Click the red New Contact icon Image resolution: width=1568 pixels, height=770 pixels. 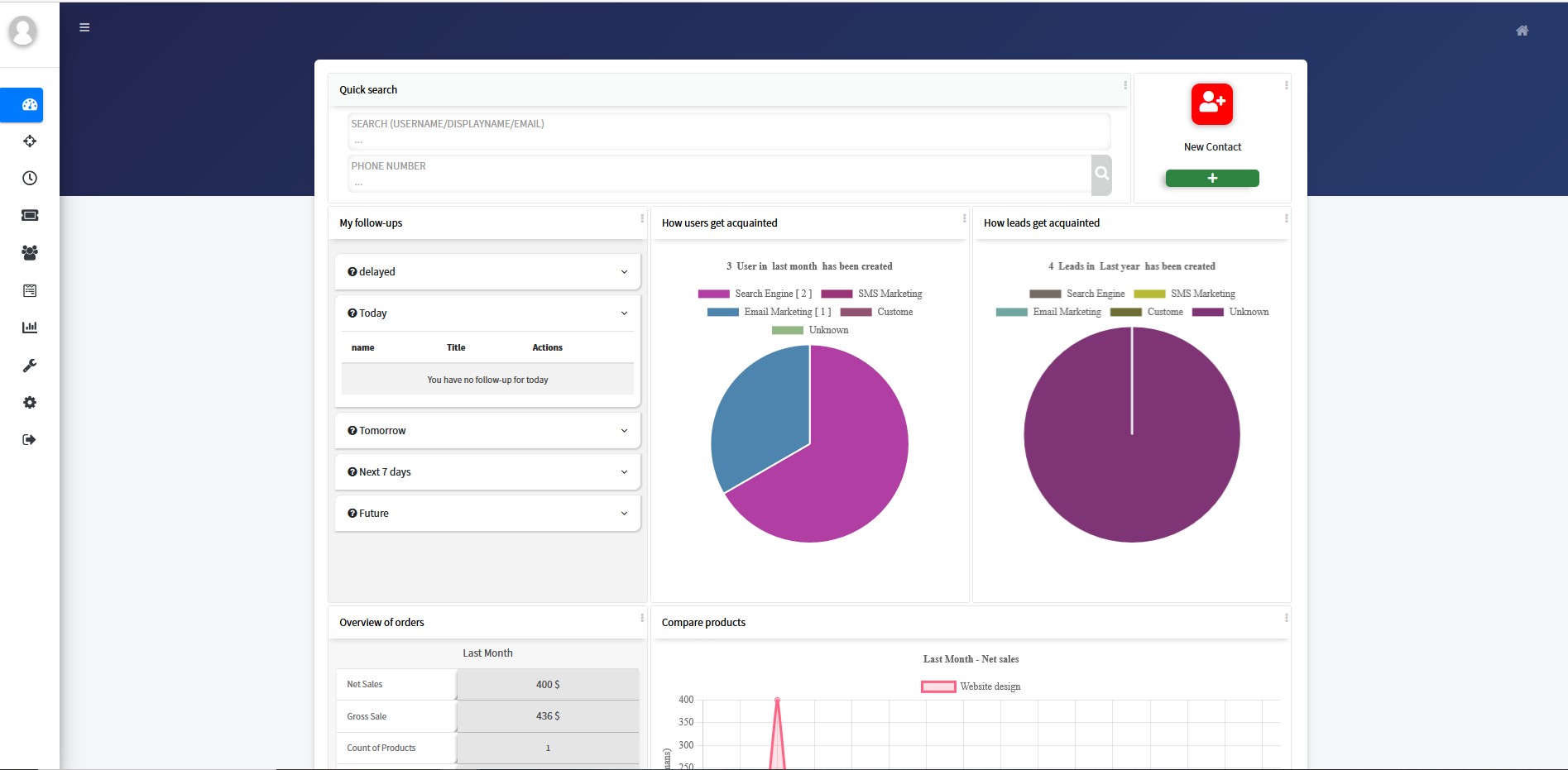point(1211,103)
